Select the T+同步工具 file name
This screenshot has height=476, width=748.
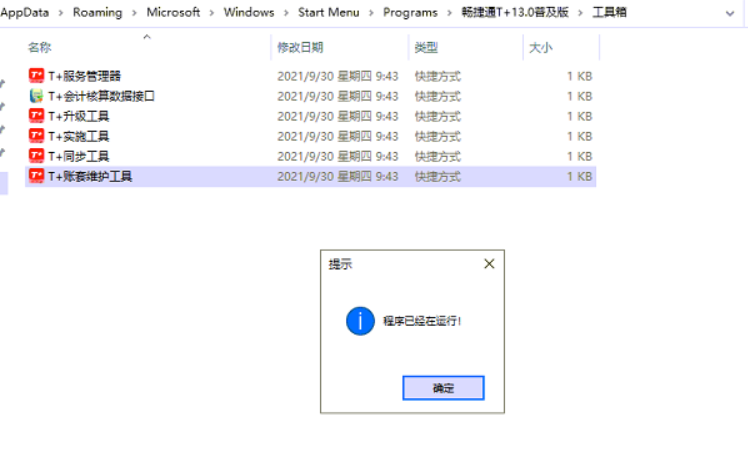[79, 156]
